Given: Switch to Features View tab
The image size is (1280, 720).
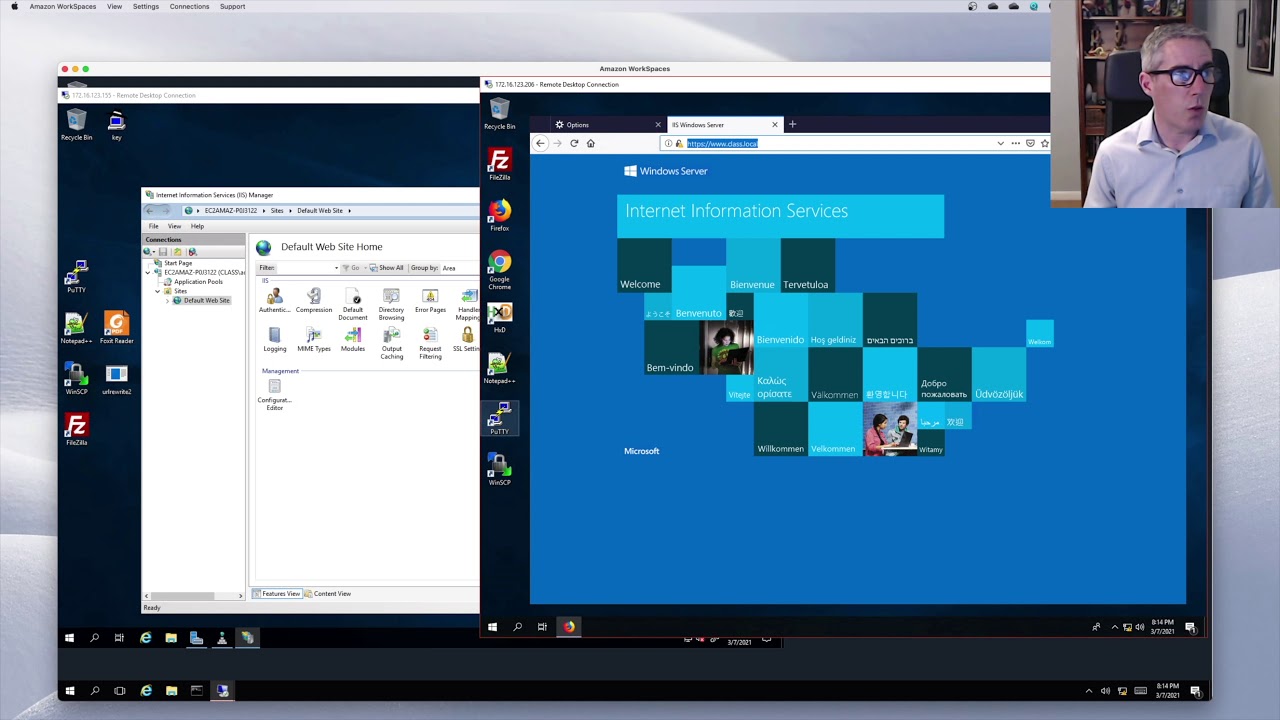Looking at the screenshot, I should tap(277, 594).
